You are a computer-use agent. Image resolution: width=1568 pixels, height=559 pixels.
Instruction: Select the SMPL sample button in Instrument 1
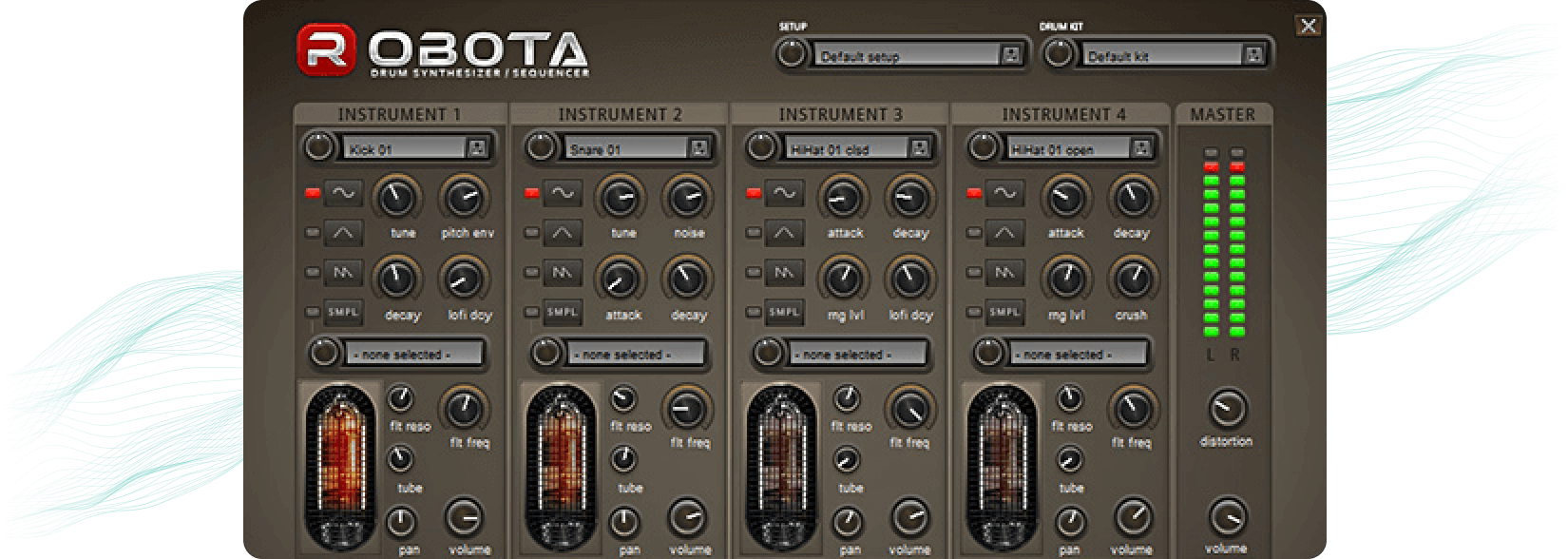pos(342,312)
